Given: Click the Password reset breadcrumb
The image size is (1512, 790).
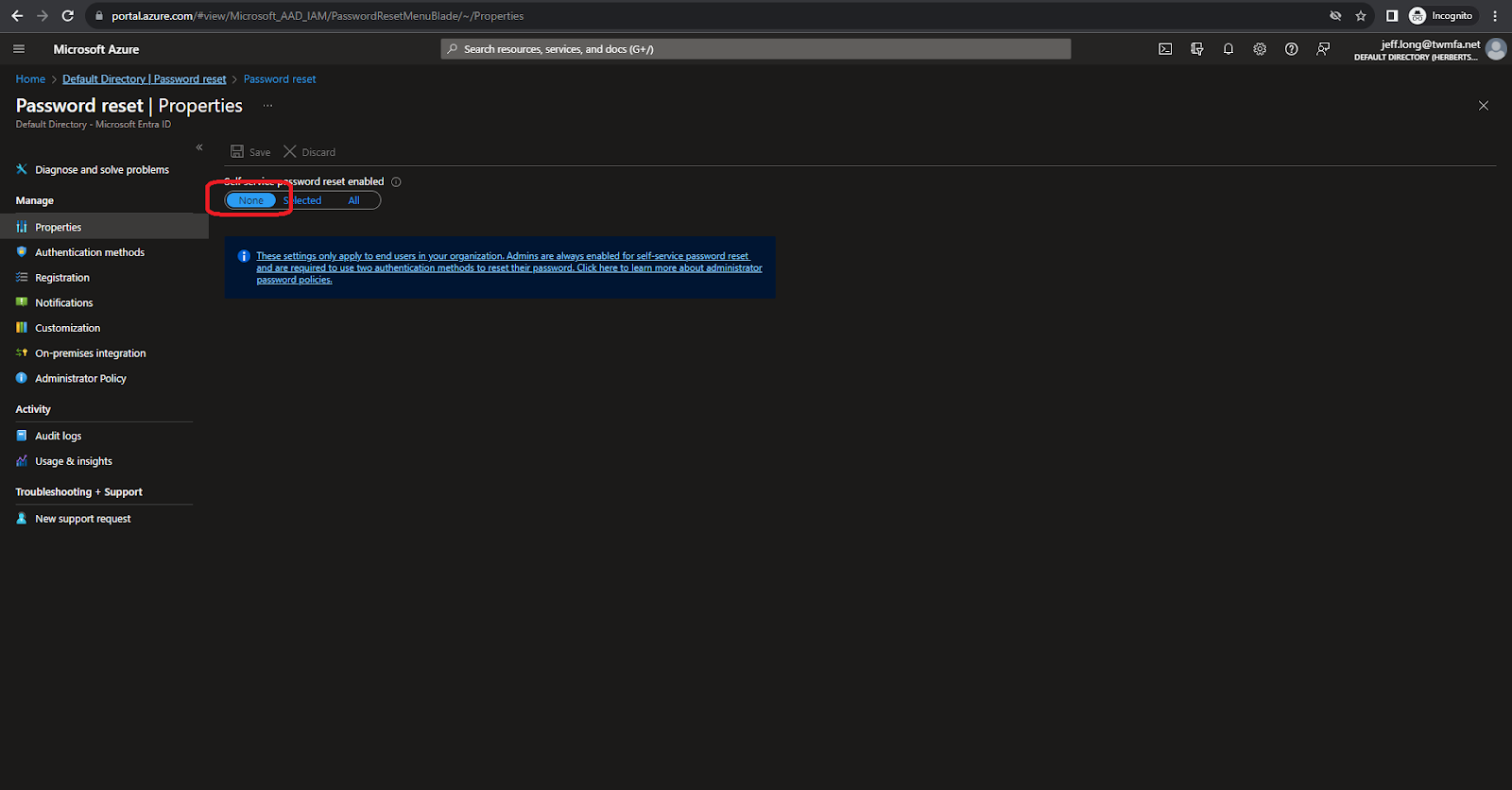Looking at the screenshot, I should pyautogui.click(x=280, y=79).
